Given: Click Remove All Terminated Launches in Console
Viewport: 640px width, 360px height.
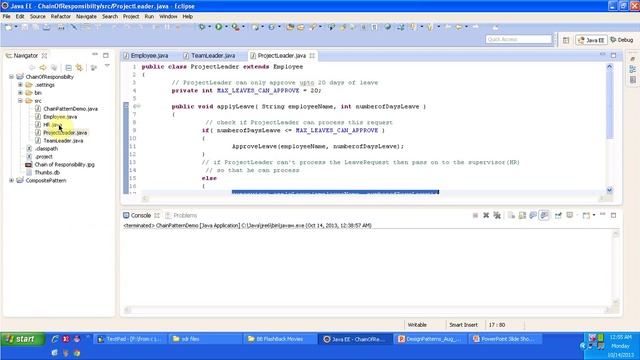Looking at the screenshot, I should click(497, 215).
